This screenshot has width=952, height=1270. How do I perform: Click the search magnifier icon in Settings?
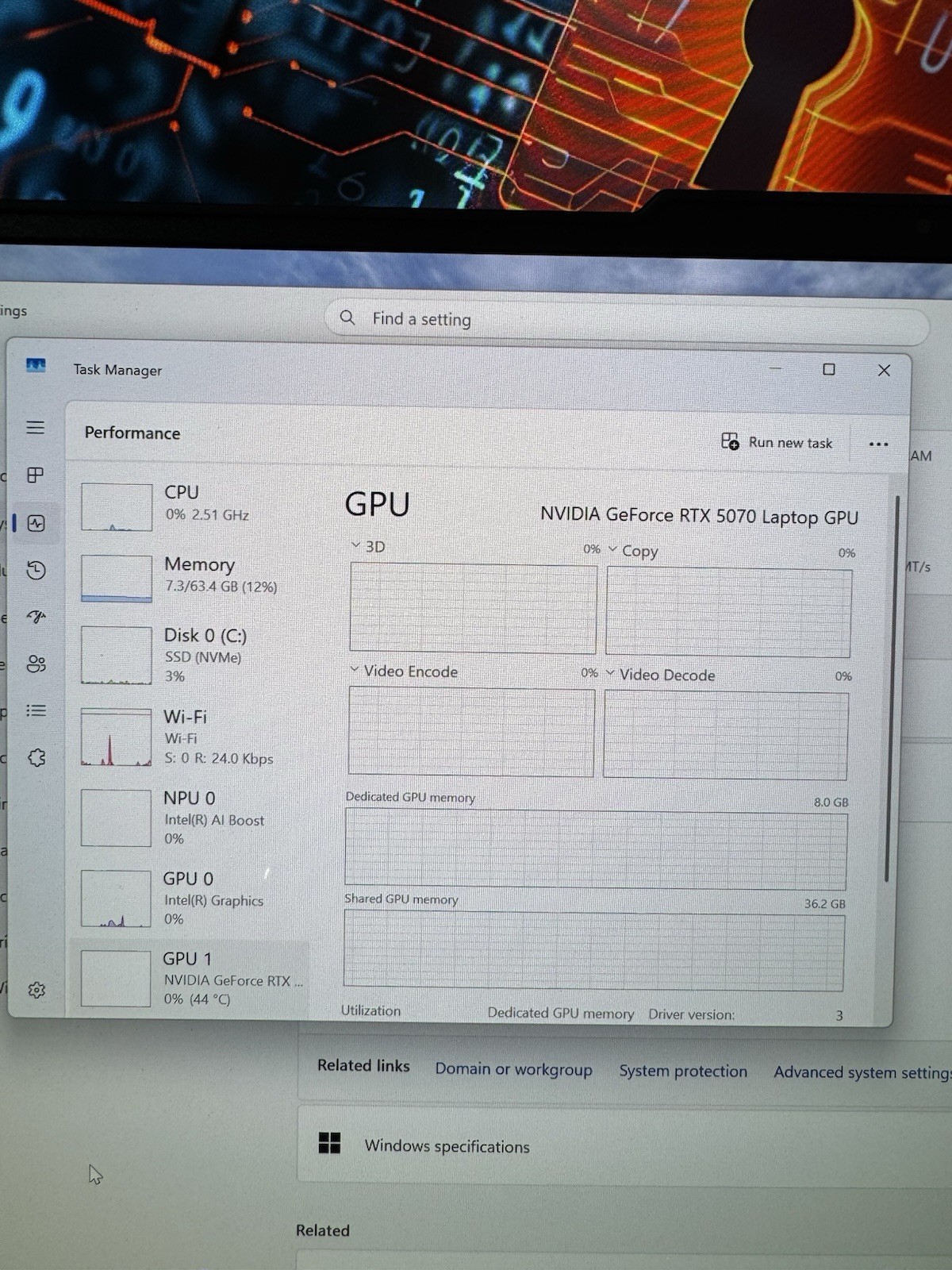[x=347, y=317]
